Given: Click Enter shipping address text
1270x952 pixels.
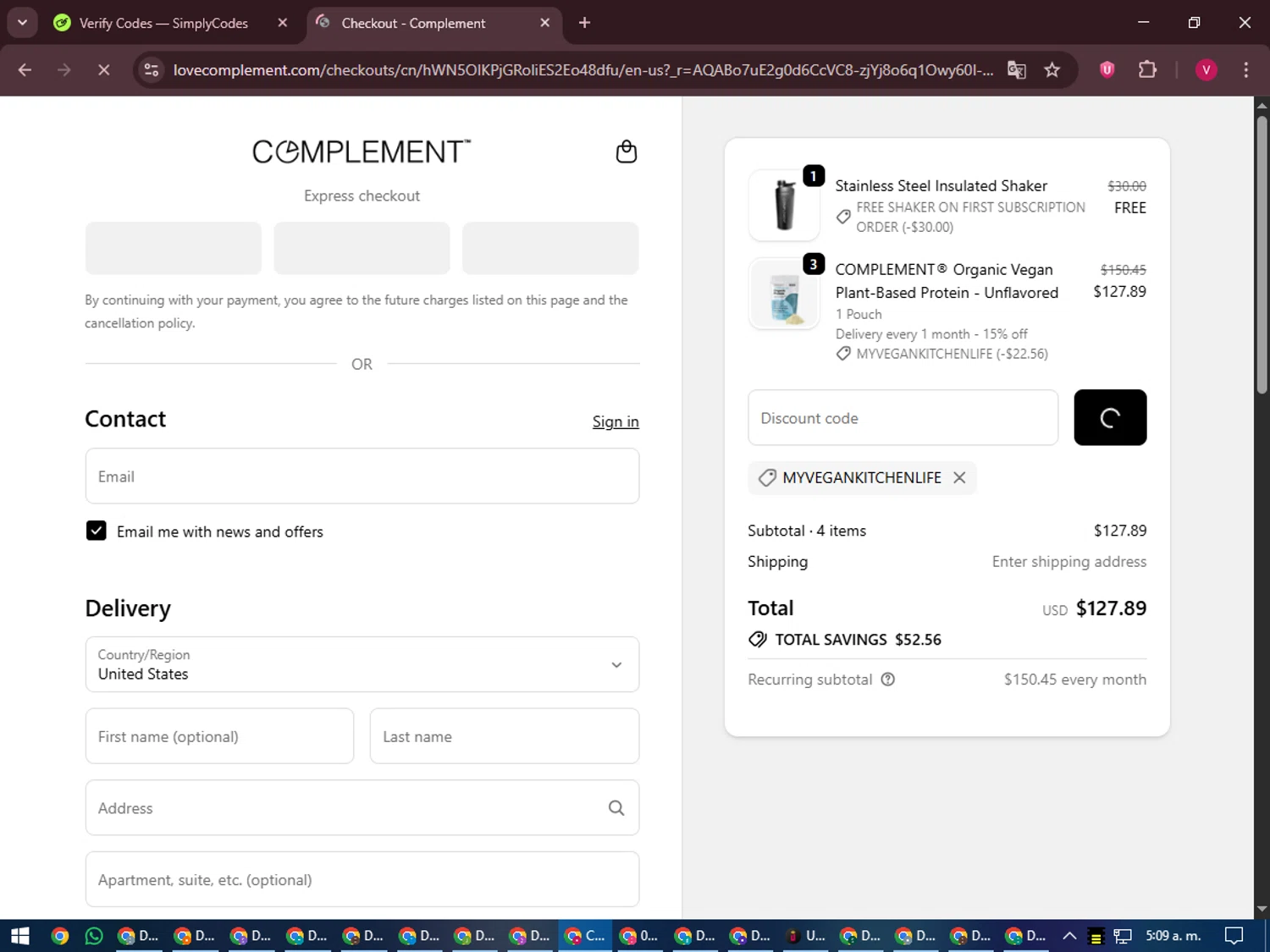Looking at the screenshot, I should (x=1069, y=562).
